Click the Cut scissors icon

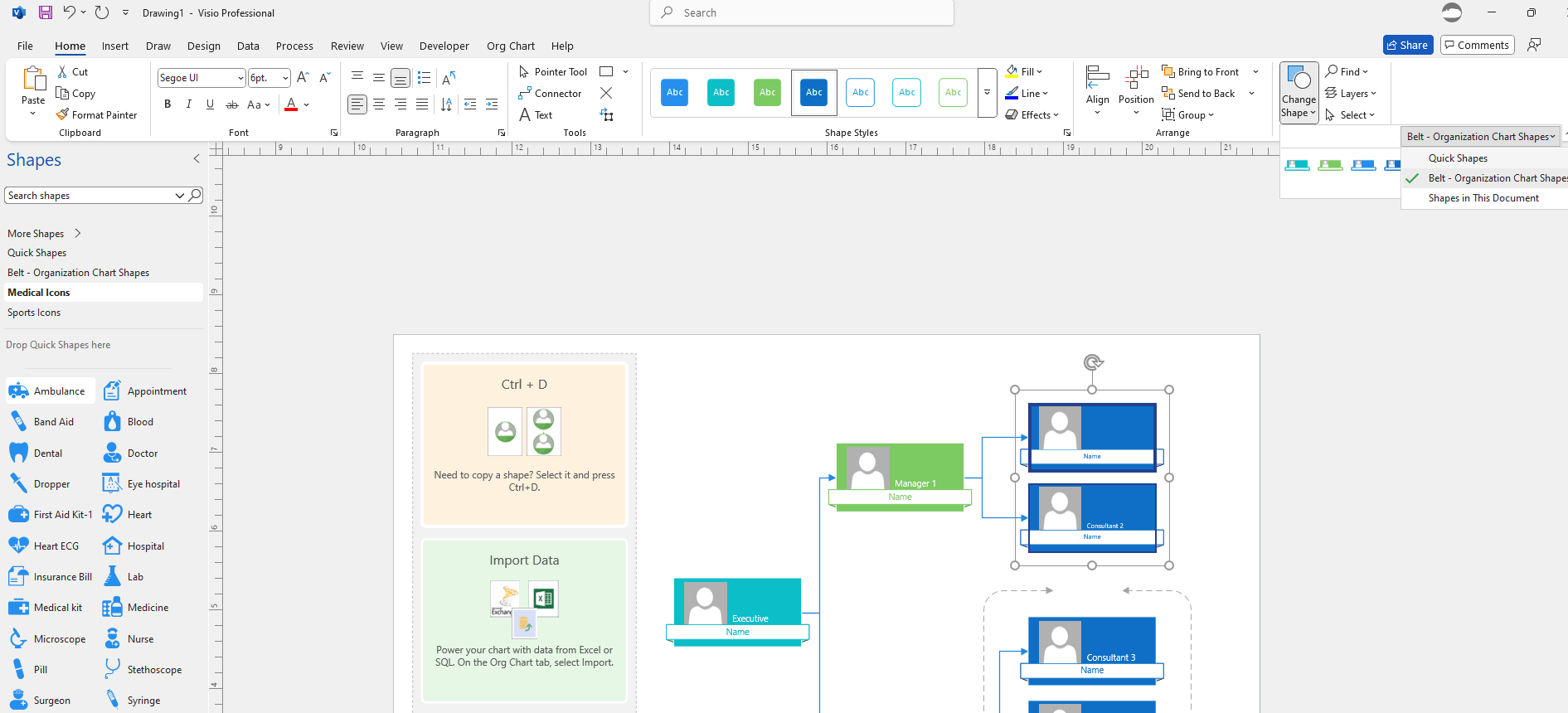[x=62, y=72]
